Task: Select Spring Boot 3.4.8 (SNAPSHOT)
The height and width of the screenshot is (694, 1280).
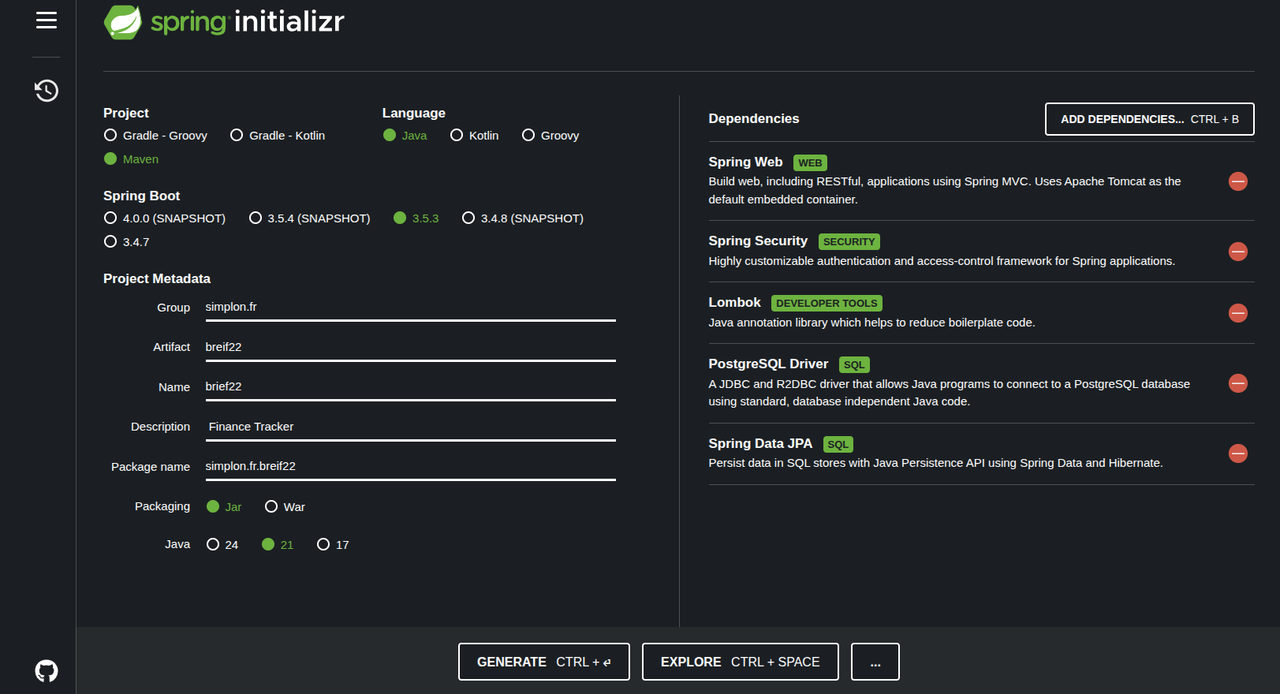Action: coord(523,218)
